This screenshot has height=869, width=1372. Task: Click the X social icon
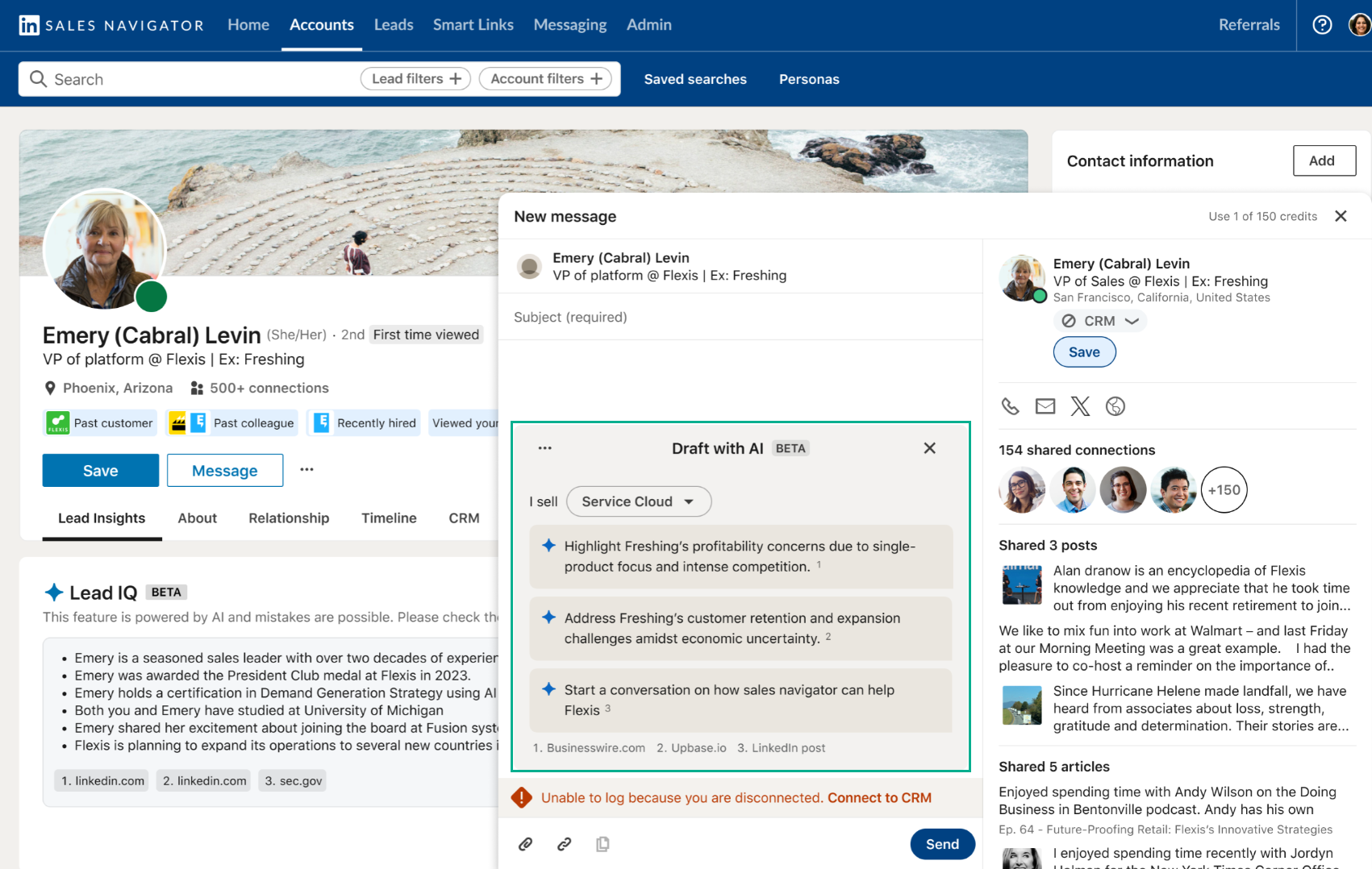(x=1080, y=406)
